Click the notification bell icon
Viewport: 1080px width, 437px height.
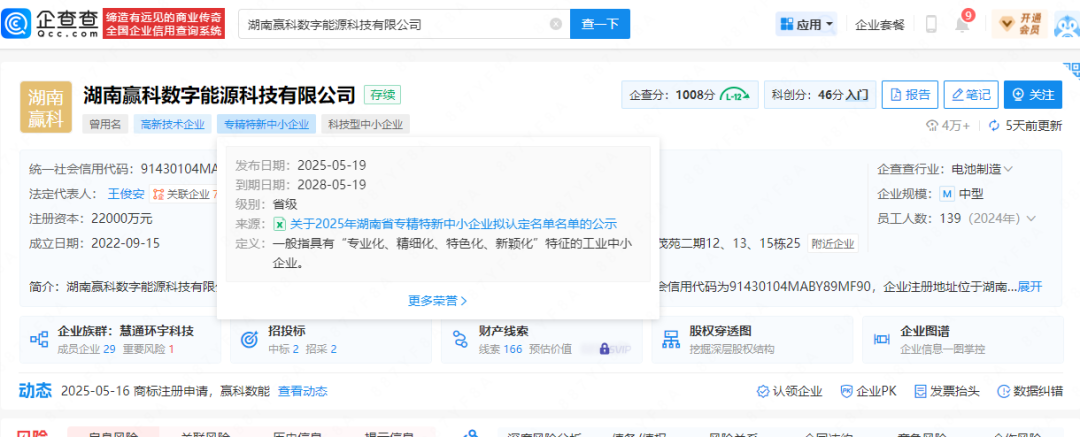click(962, 25)
